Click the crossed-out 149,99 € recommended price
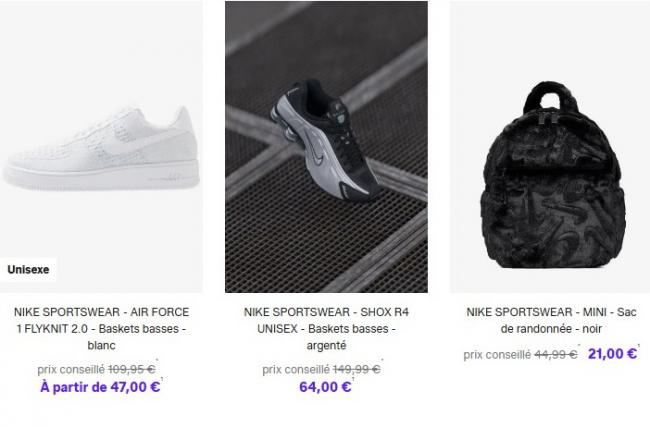 click(357, 369)
